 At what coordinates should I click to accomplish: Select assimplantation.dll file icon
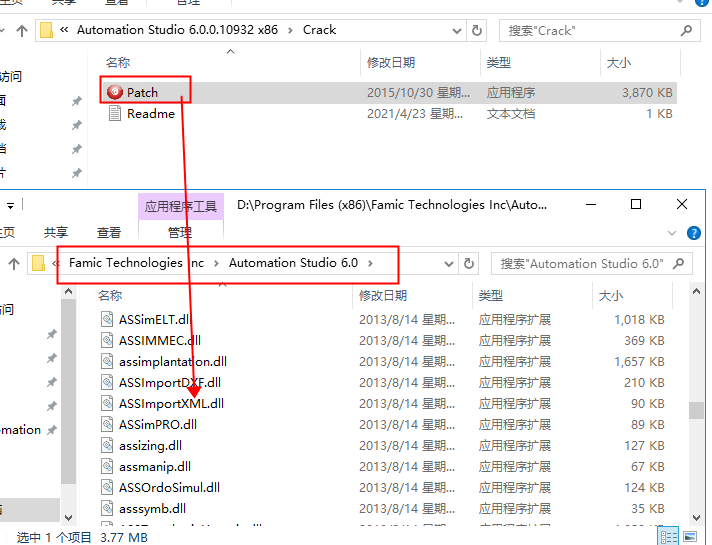[x=107, y=362]
